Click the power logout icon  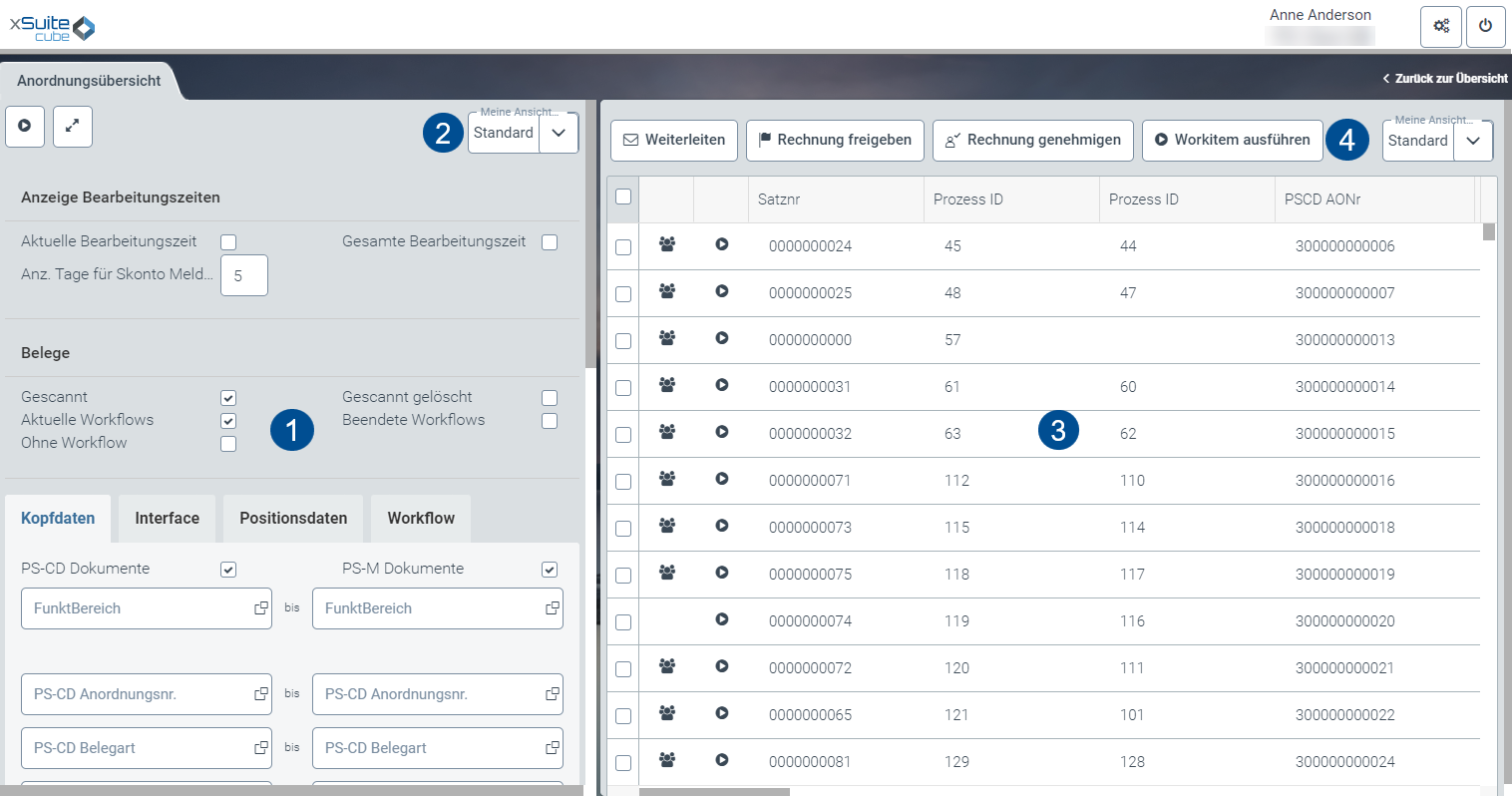(x=1485, y=27)
